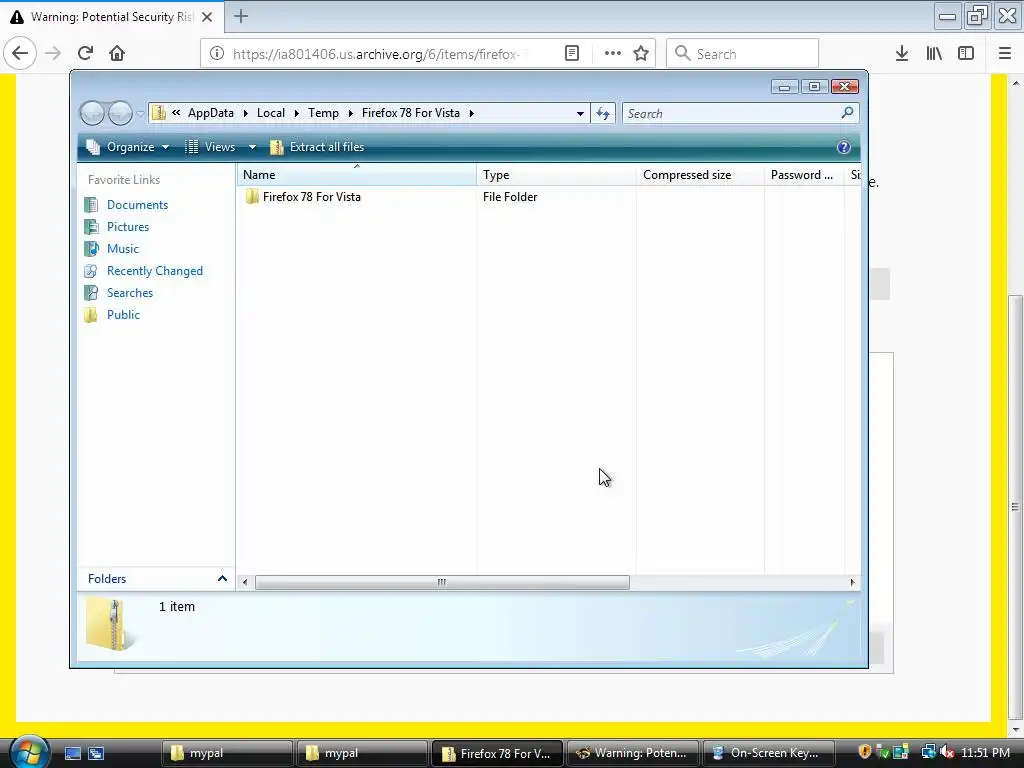Open Explorer help icon
The height and width of the screenshot is (768, 1024).
coord(844,147)
